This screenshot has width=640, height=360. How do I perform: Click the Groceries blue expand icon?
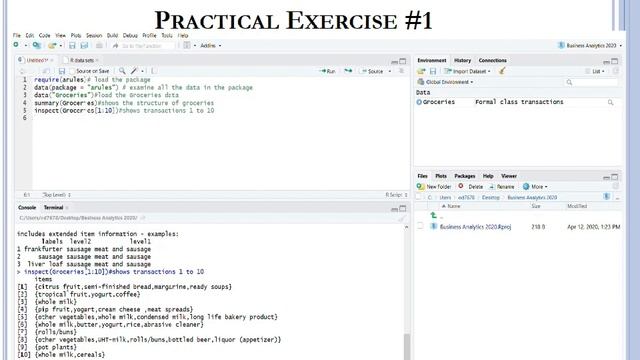coord(419,102)
